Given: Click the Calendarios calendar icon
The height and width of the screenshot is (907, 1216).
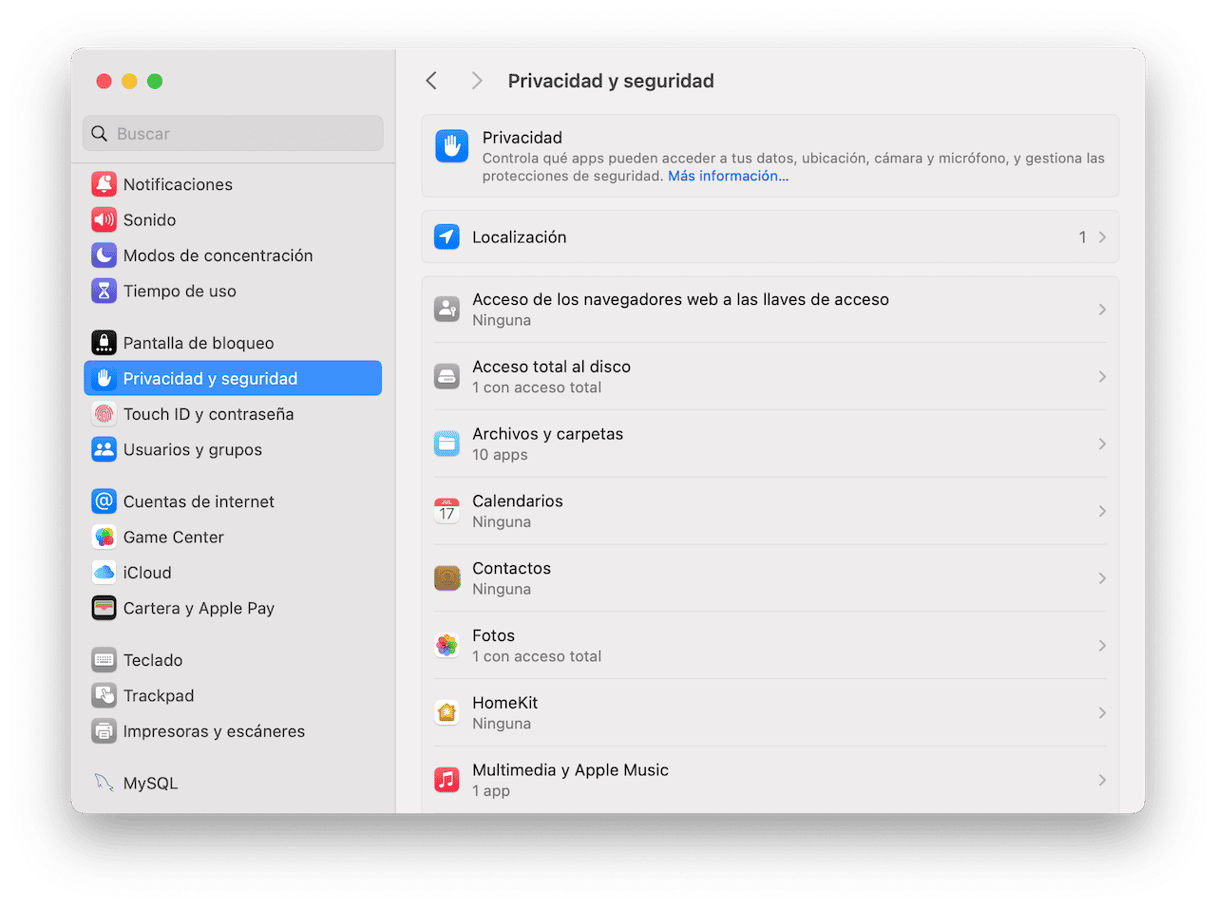Looking at the screenshot, I should pyautogui.click(x=447, y=511).
